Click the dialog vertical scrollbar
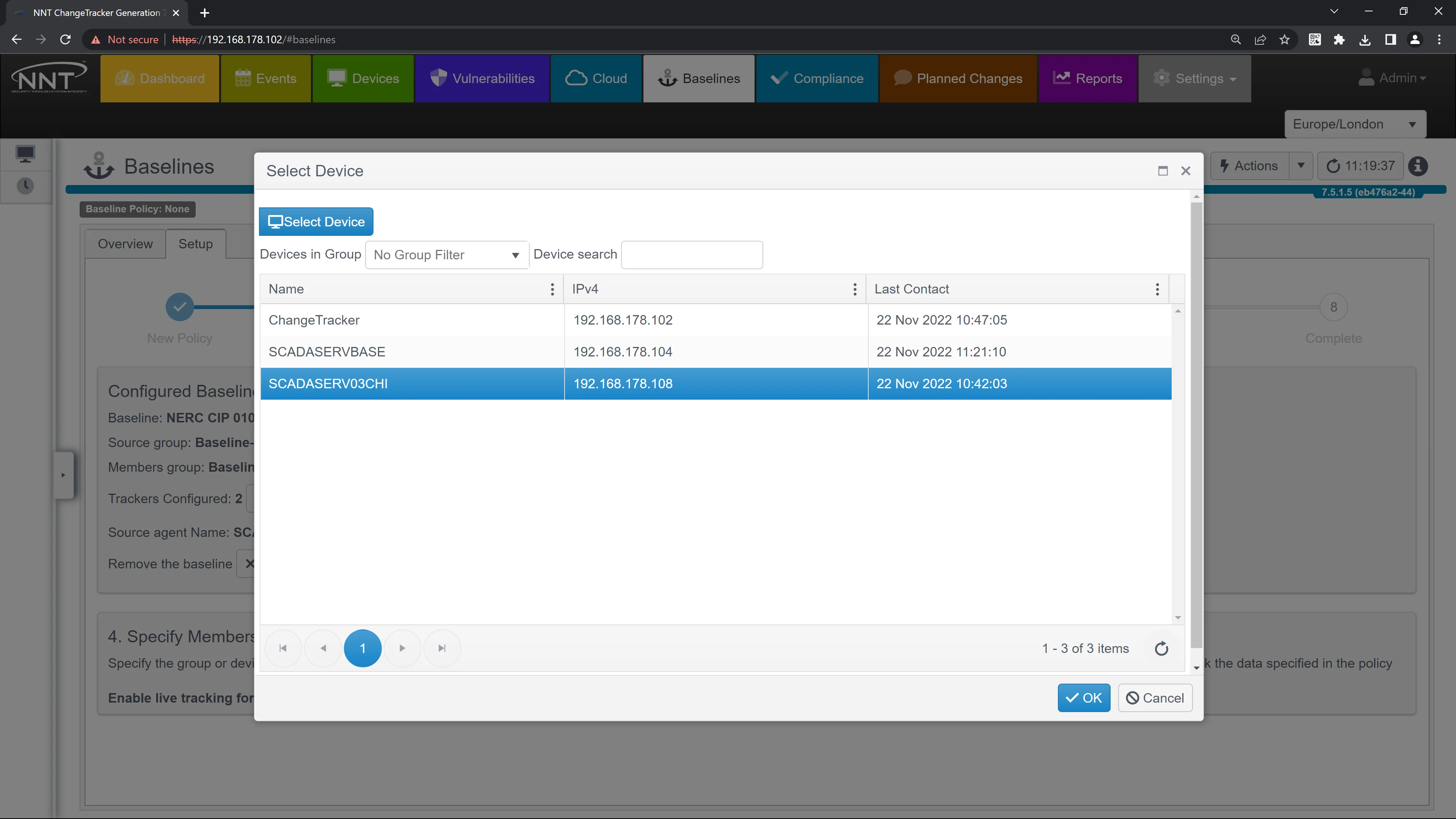Viewport: 1456px width, 819px height. click(x=1196, y=425)
